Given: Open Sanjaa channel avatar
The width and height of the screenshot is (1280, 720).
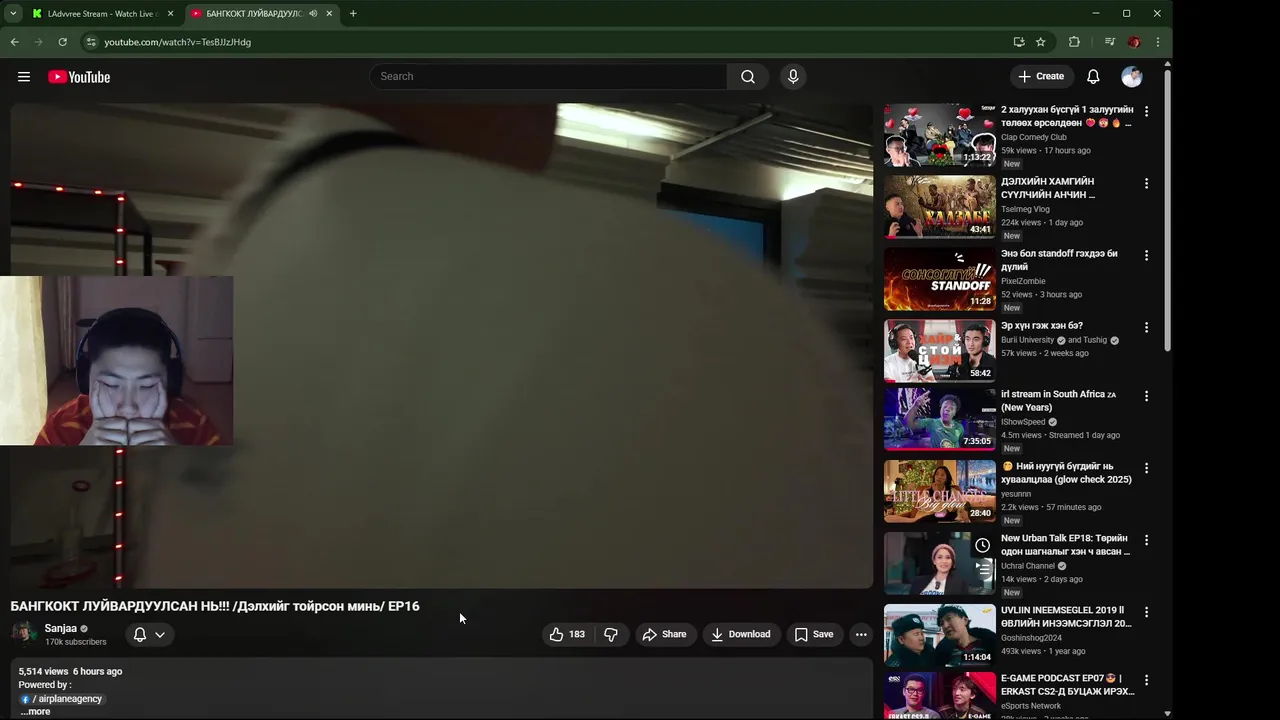Looking at the screenshot, I should [24, 634].
